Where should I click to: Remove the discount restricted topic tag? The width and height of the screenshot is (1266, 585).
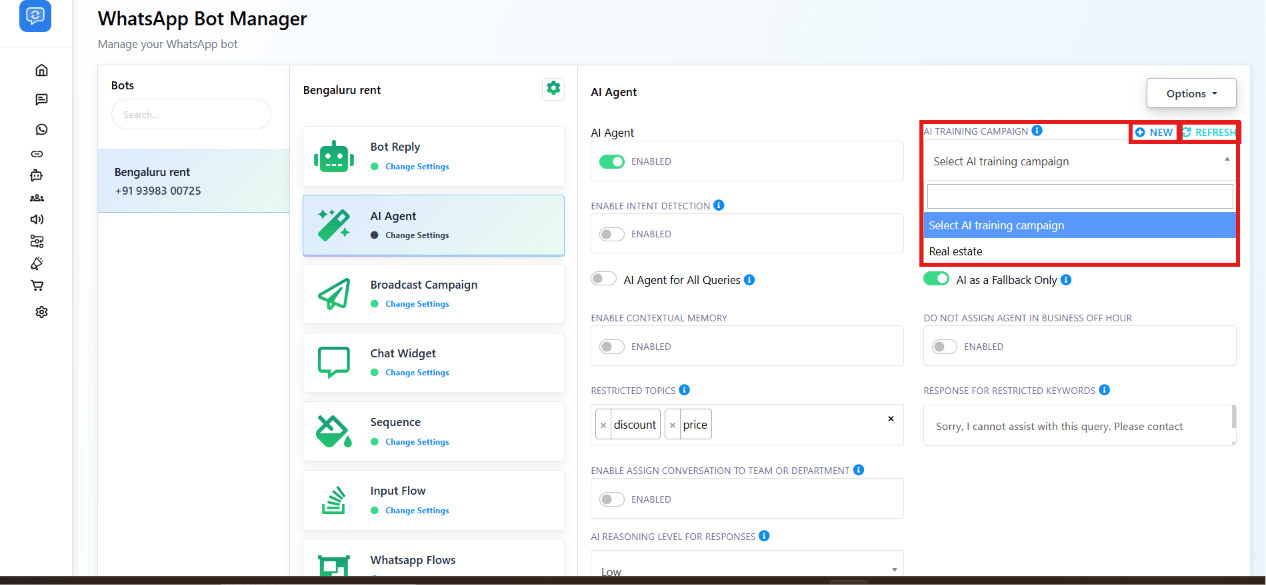tap(603, 425)
